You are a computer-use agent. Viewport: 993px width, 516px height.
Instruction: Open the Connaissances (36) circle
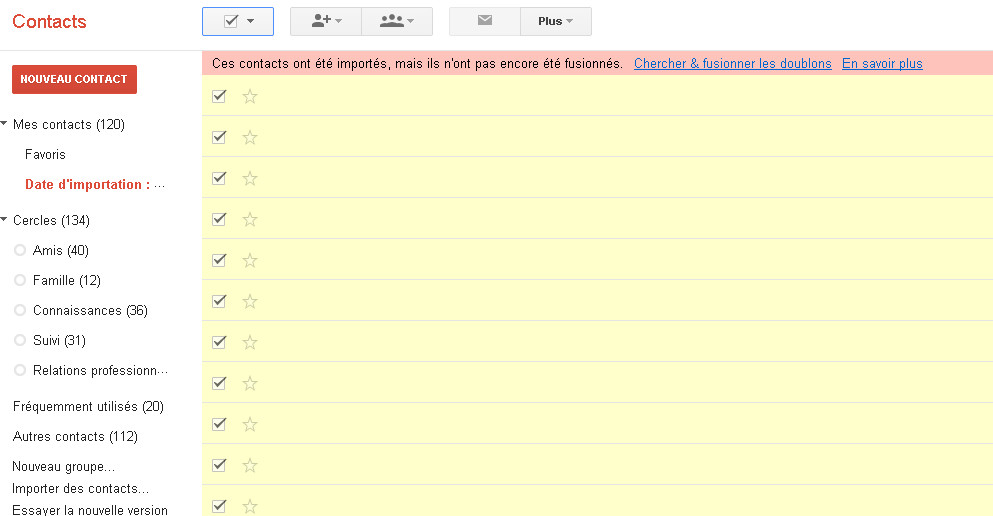coord(90,310)
